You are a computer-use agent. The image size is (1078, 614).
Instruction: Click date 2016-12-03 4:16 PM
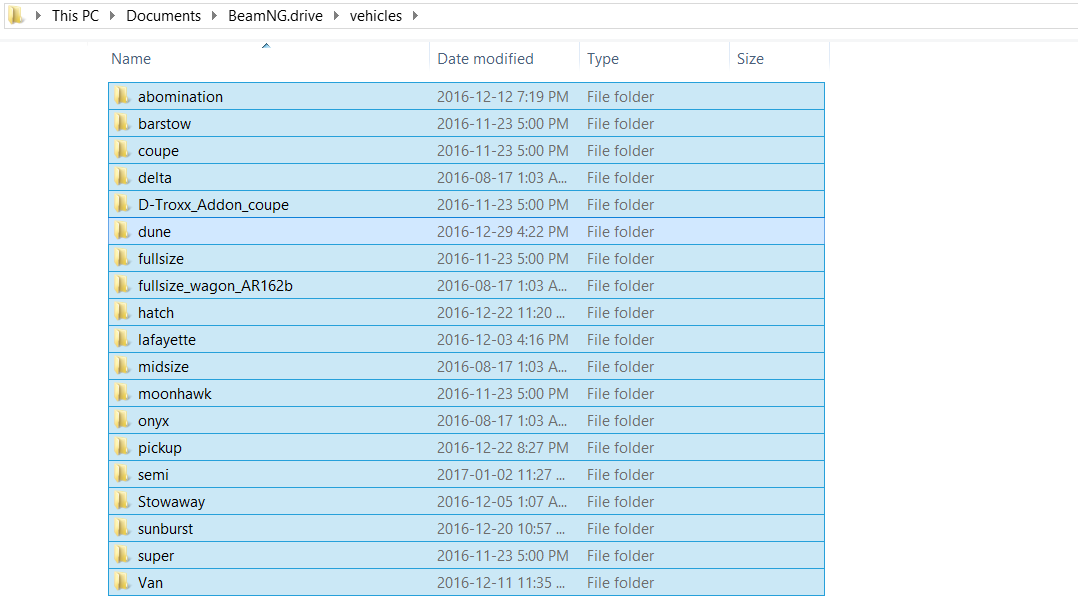(503, 340)
